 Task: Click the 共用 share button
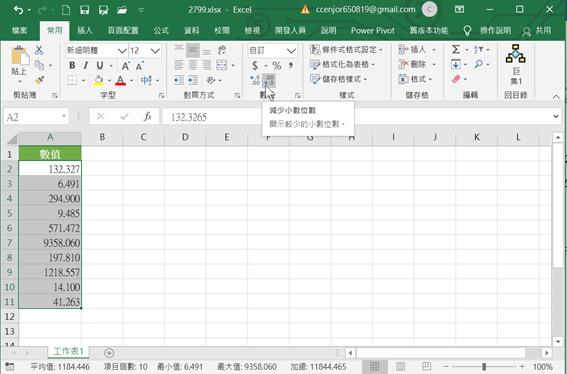[x=537, y=31]
